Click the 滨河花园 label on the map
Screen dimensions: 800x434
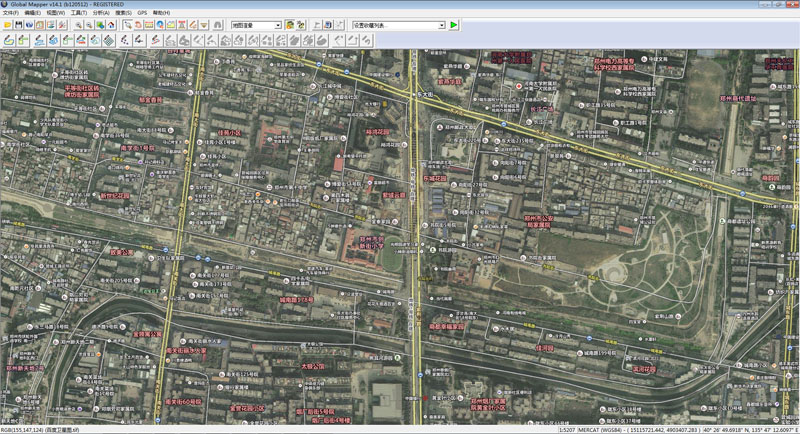tap(644, 369)
